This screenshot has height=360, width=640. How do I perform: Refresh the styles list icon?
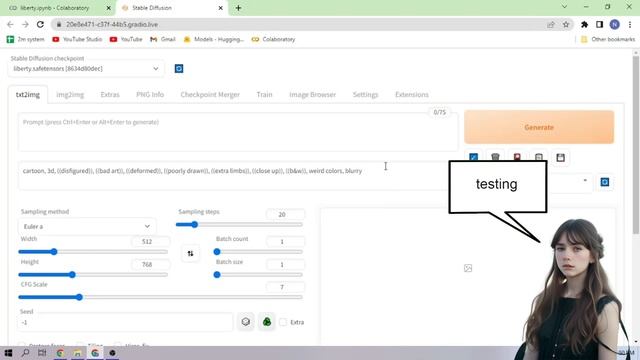pos(605,182)
